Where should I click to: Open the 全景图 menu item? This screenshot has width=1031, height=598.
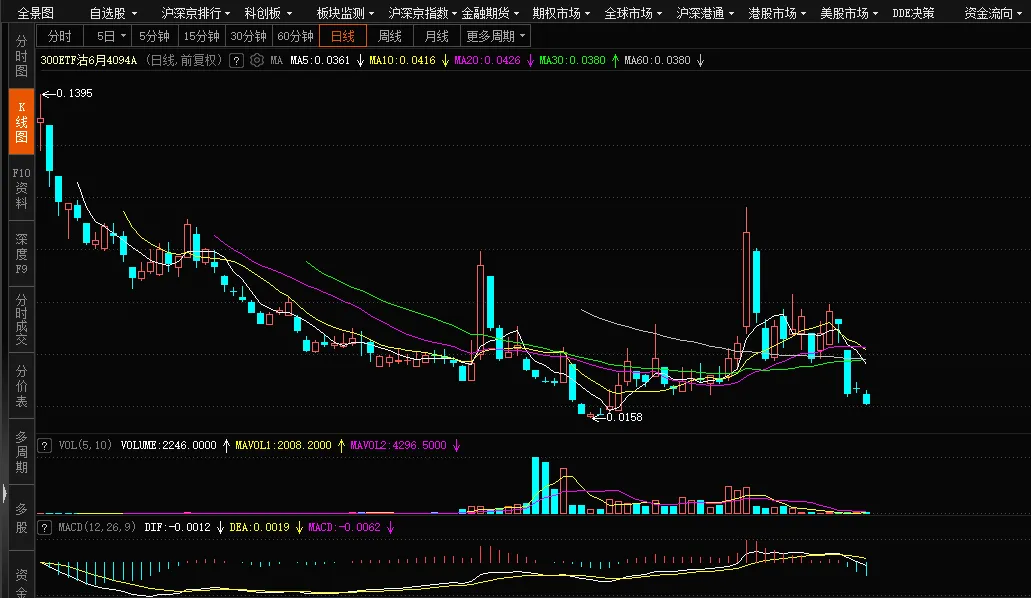pyautogui.click(x=36, y=13)
